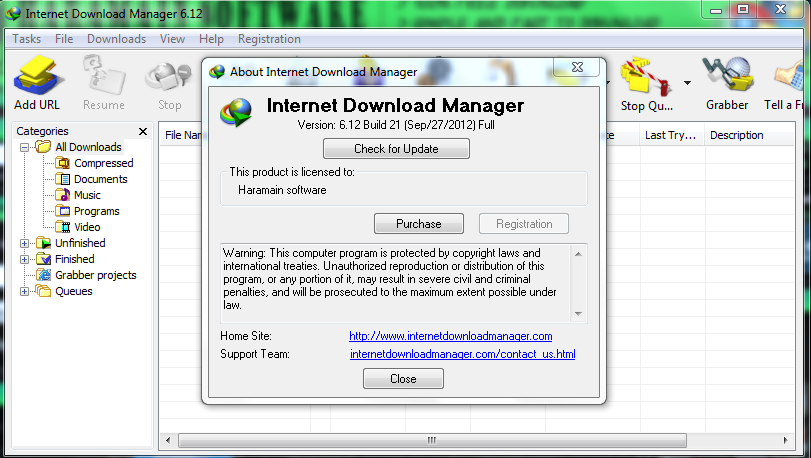Open the View menu
Image resolution: width=811 pixels, height=458 pixels.
tap(172, 39)
